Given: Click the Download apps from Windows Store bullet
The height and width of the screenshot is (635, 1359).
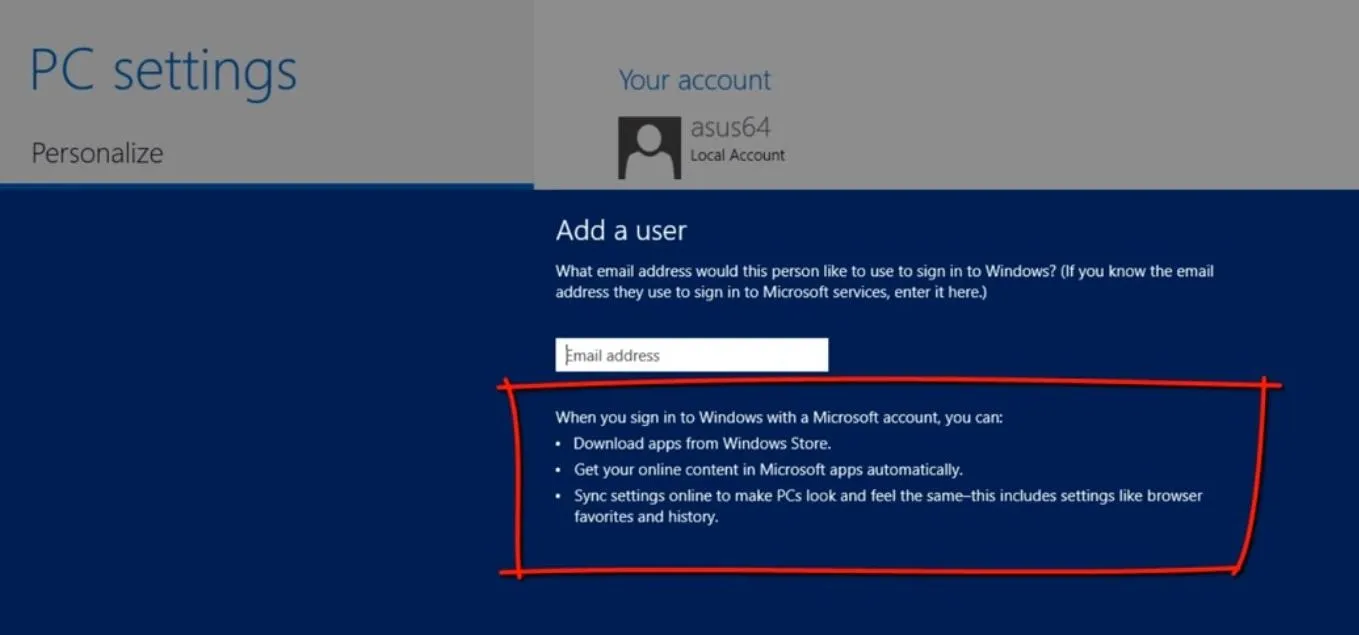Looking at the screenshot, I should tap(702, 443).
